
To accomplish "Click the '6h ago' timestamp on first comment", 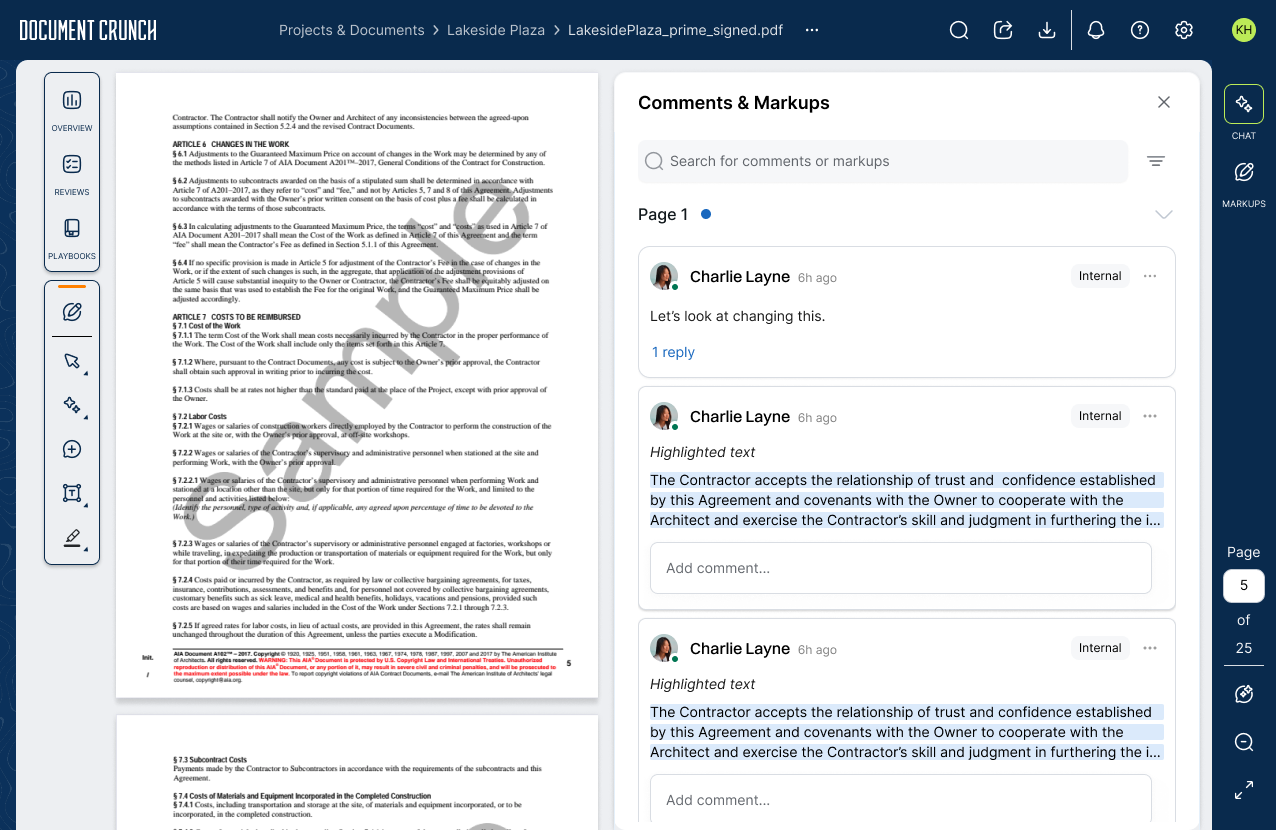I will (x=817, y=278).
